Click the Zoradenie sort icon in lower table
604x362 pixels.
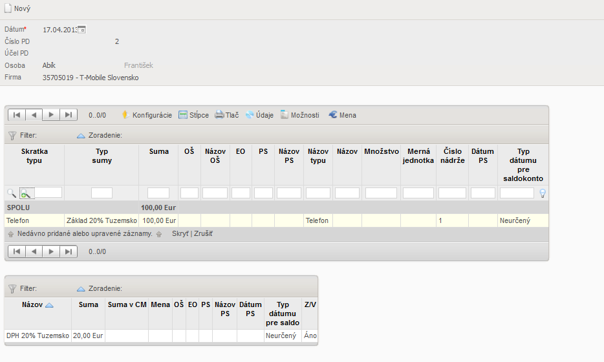81,289
